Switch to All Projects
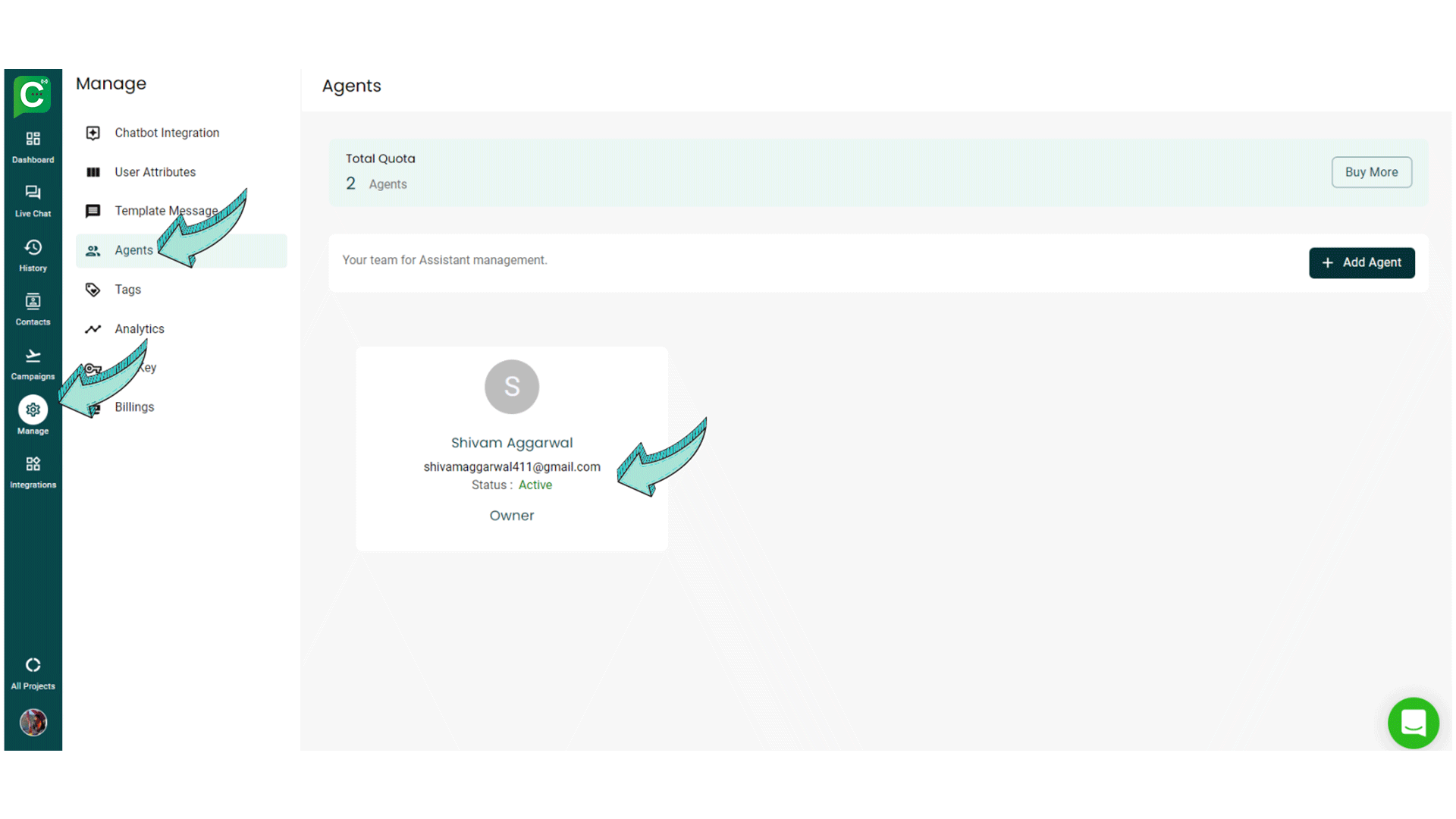The image size is (1456, 819). [33, 673]
